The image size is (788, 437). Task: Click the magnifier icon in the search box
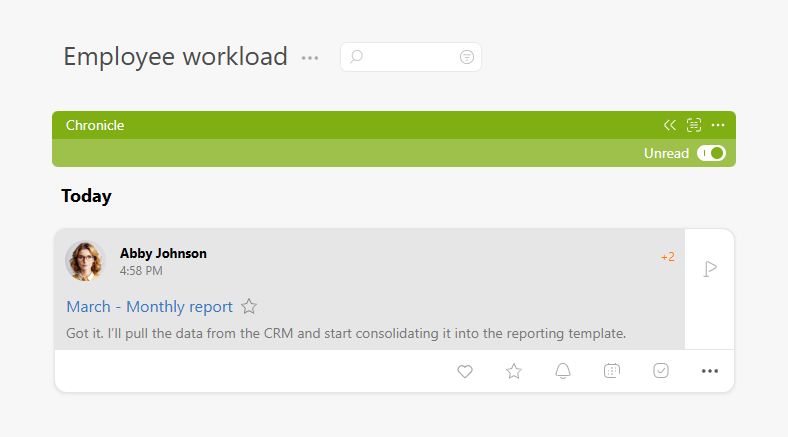click(x=356, y=57)
